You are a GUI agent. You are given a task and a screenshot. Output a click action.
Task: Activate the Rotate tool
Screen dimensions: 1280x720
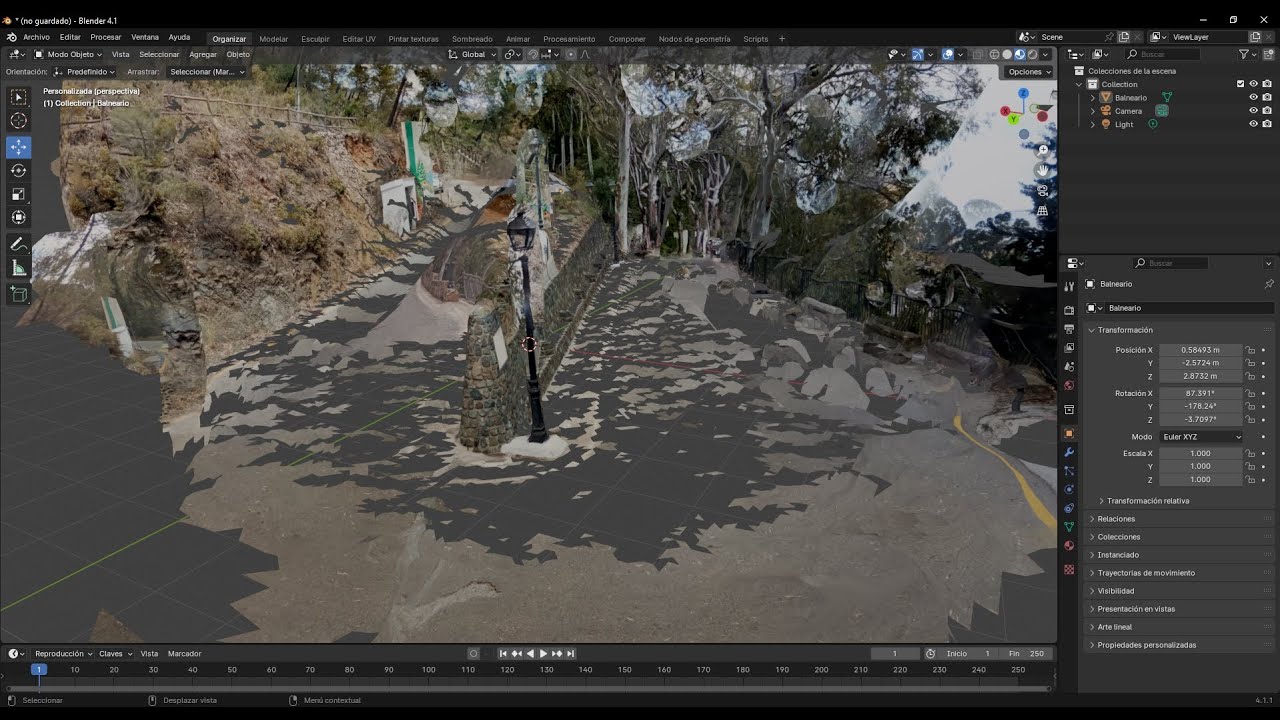point(19,170)
